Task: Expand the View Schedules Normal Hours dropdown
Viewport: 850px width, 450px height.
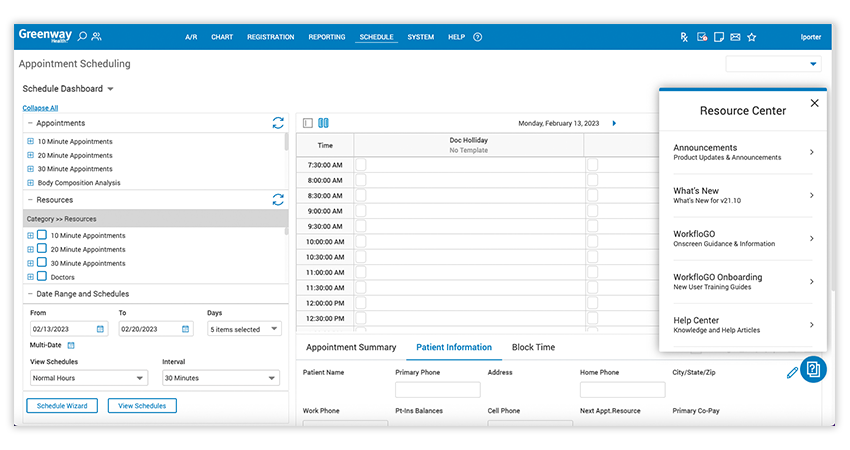Action: [139, 378]
